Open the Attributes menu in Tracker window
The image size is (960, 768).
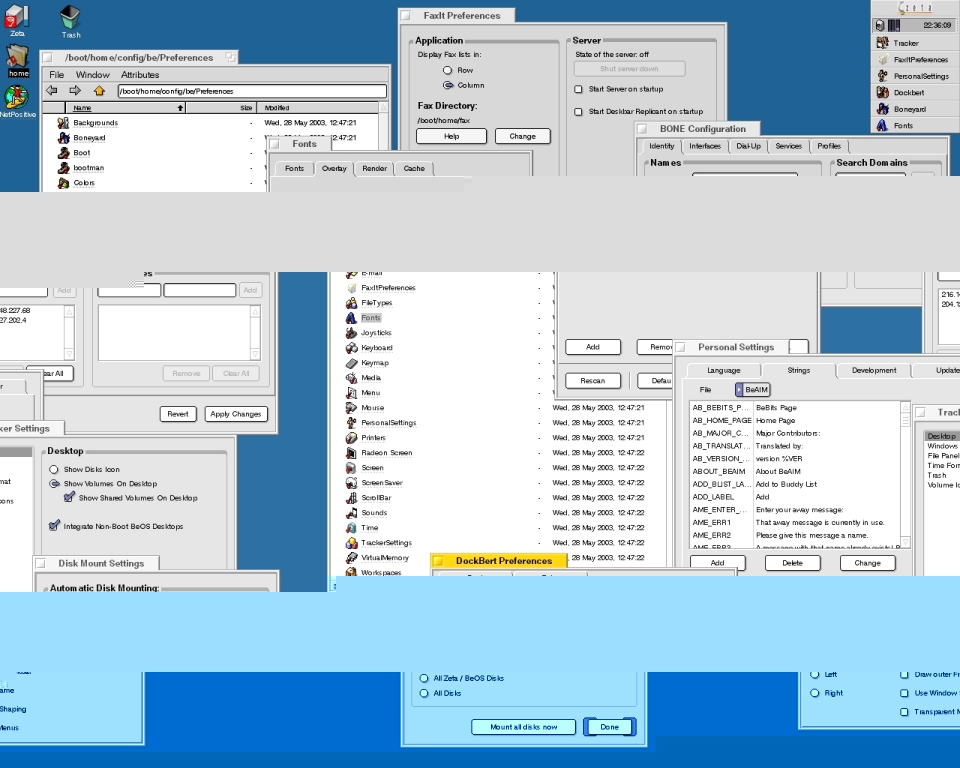click(140, 75)
